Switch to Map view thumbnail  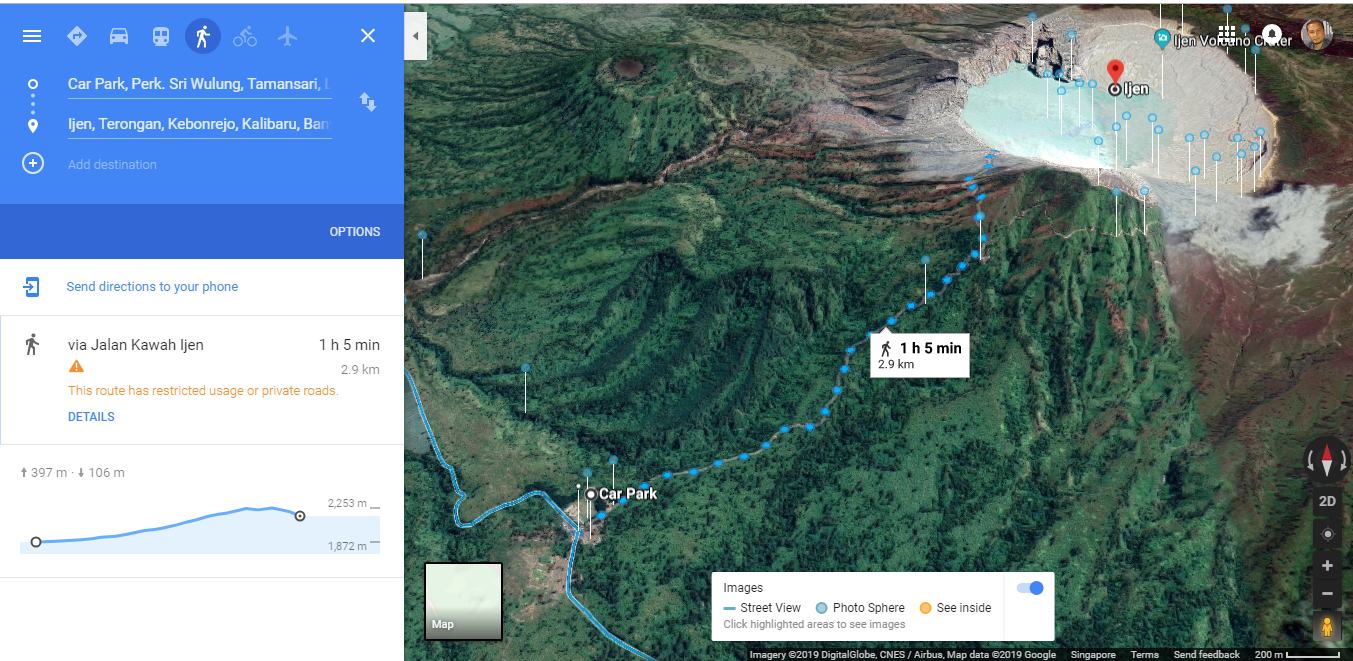(463, 601)
